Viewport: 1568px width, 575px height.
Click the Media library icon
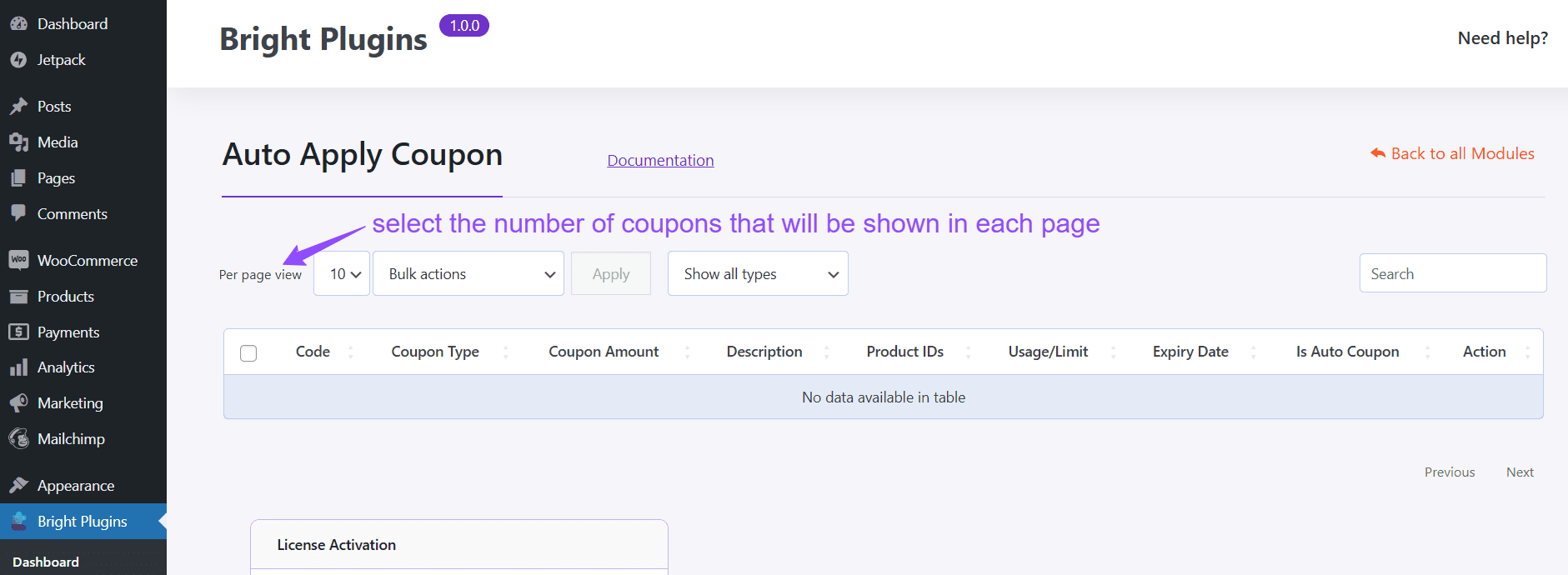18,142
